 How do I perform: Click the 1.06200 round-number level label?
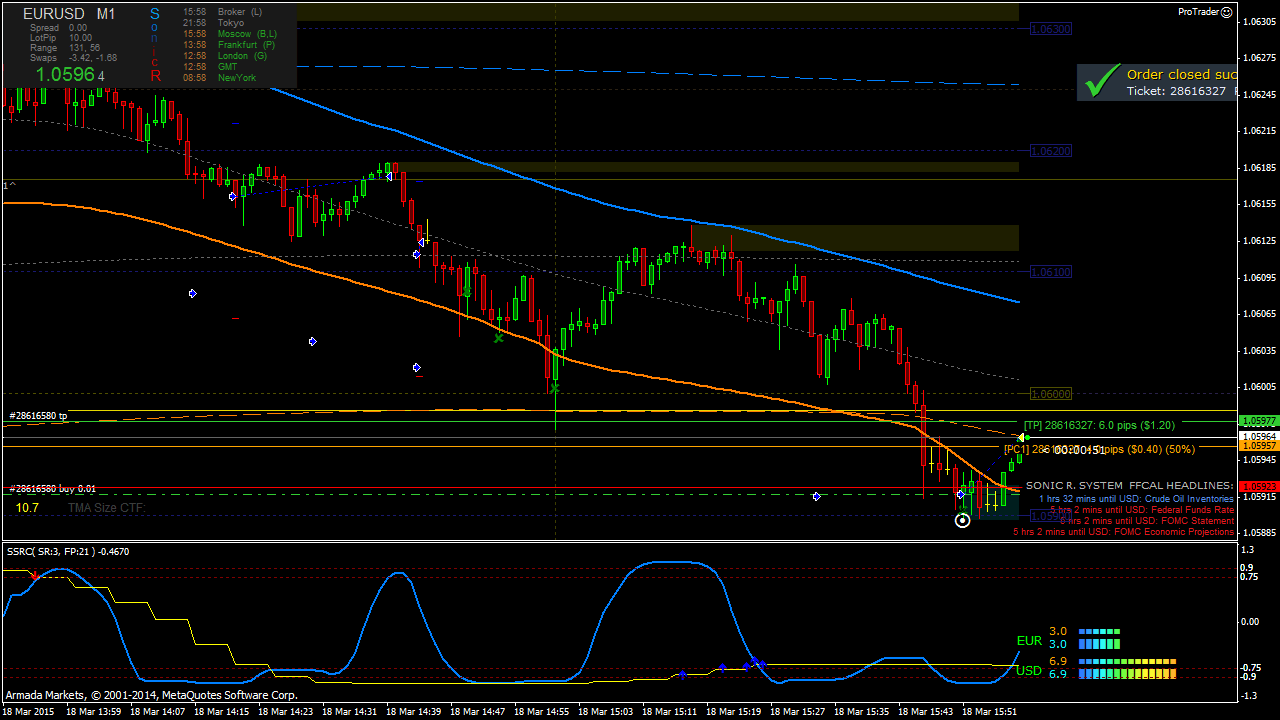1050,151
